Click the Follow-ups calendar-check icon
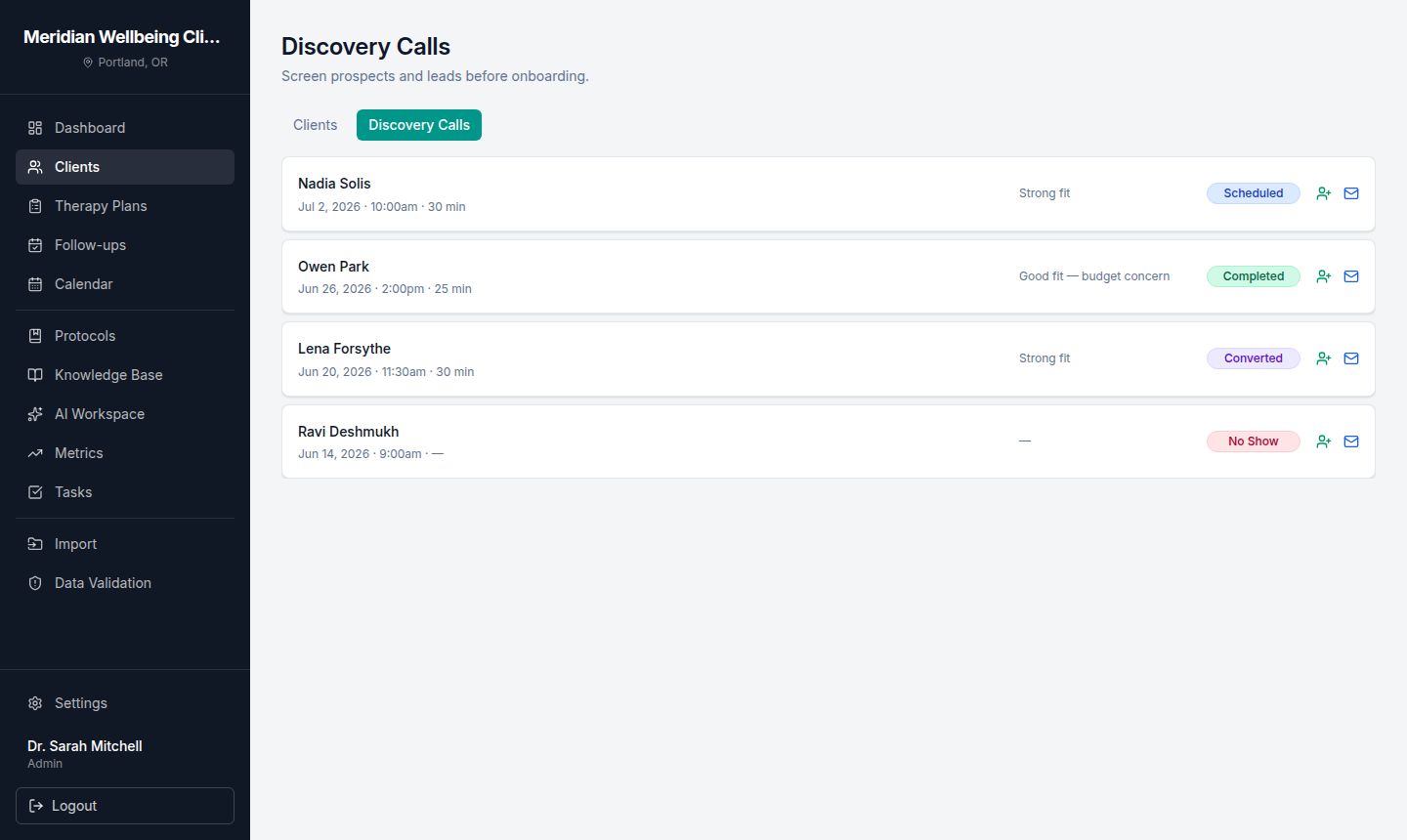 point(35,245)
